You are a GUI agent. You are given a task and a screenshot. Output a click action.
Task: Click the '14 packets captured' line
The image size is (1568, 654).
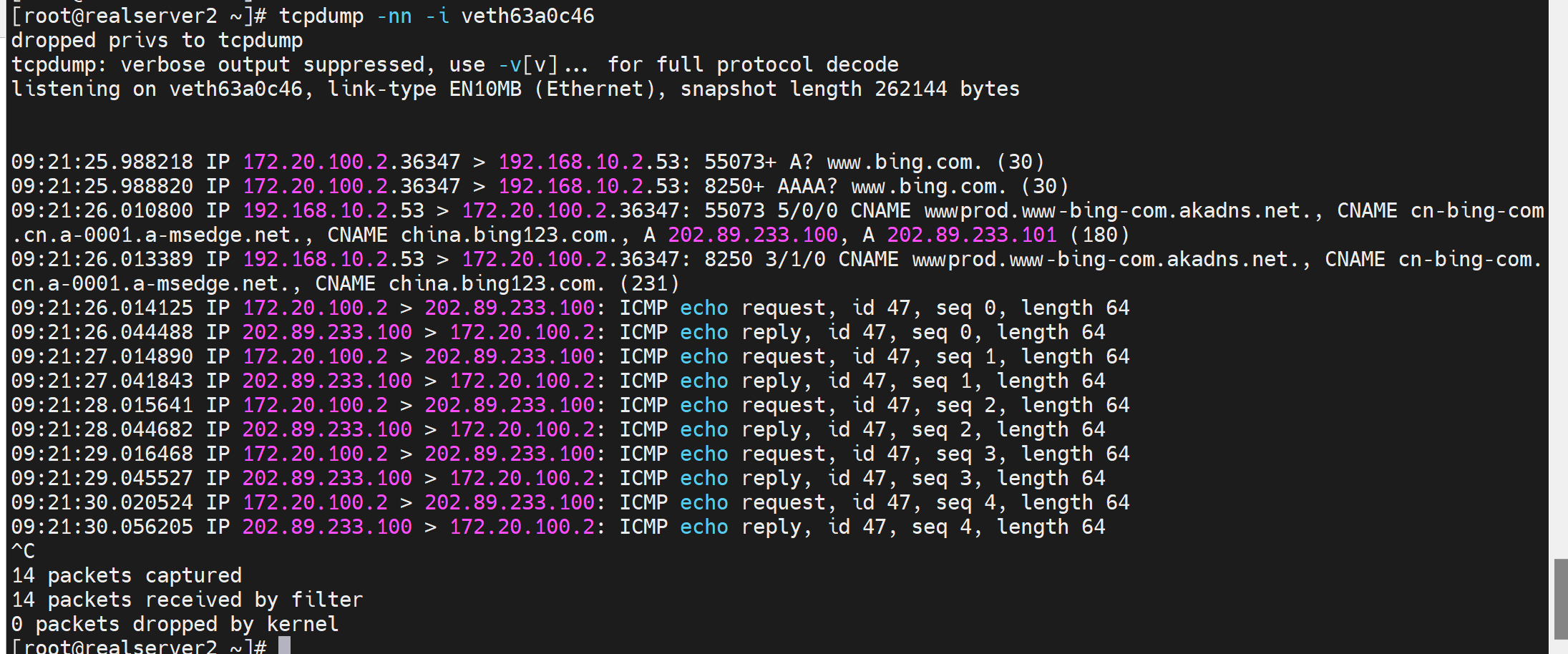[x=127, y=575]
